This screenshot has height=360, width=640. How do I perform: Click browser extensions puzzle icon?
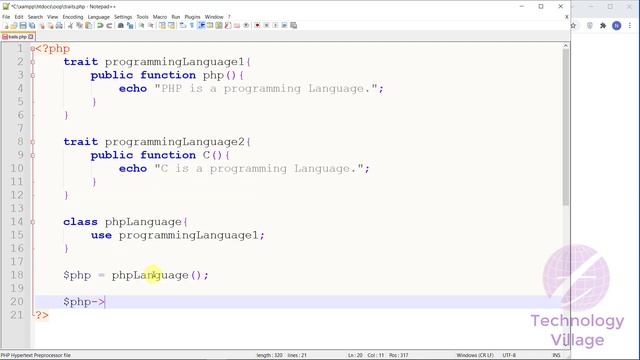603,25
